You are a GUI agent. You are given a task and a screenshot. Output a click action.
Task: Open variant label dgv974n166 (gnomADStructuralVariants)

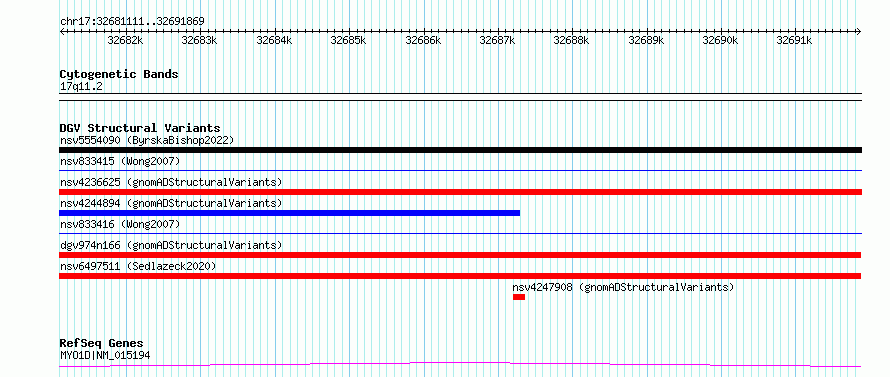(171, 245)
